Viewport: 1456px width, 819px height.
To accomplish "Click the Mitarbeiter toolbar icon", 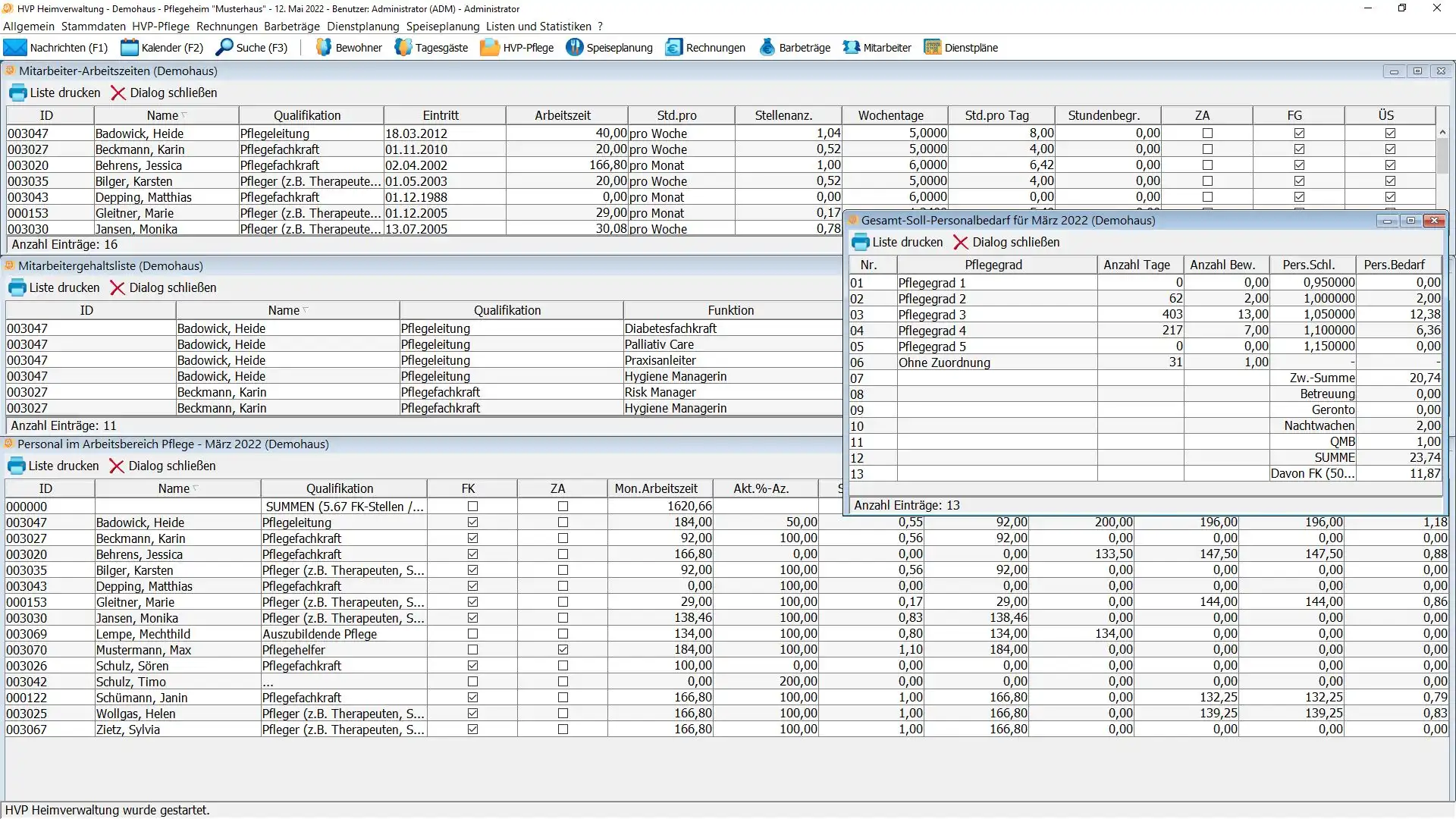I will tap(852, 48).
